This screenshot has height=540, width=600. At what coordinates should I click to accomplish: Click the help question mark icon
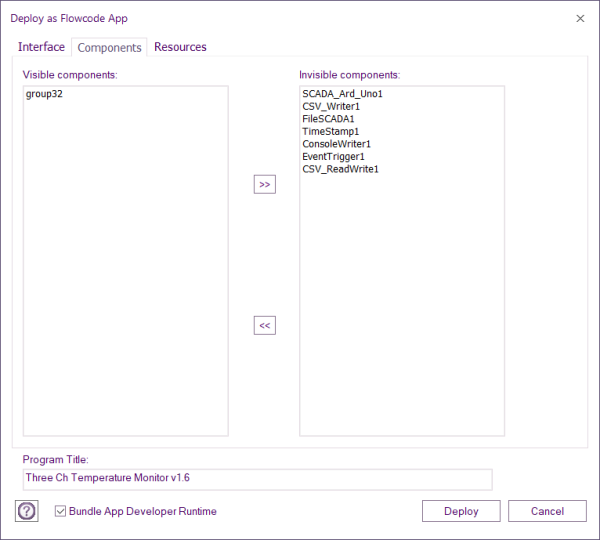tap(27, 511)
